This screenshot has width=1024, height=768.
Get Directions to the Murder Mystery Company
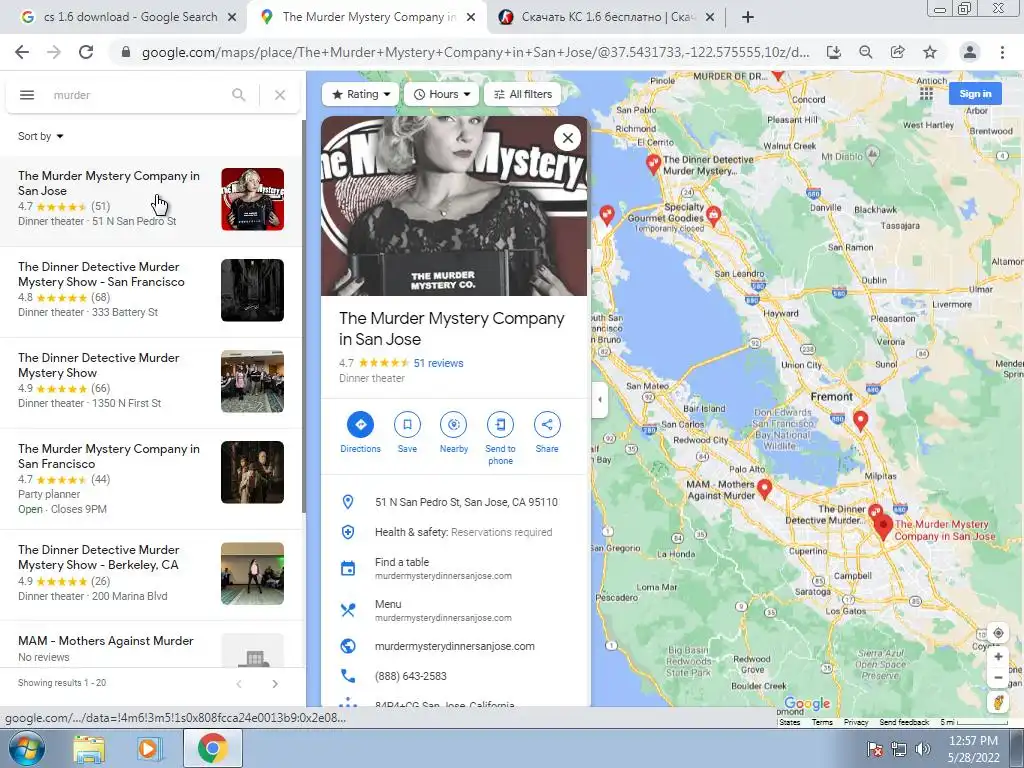pyautogui.click(x=360, y=432)
